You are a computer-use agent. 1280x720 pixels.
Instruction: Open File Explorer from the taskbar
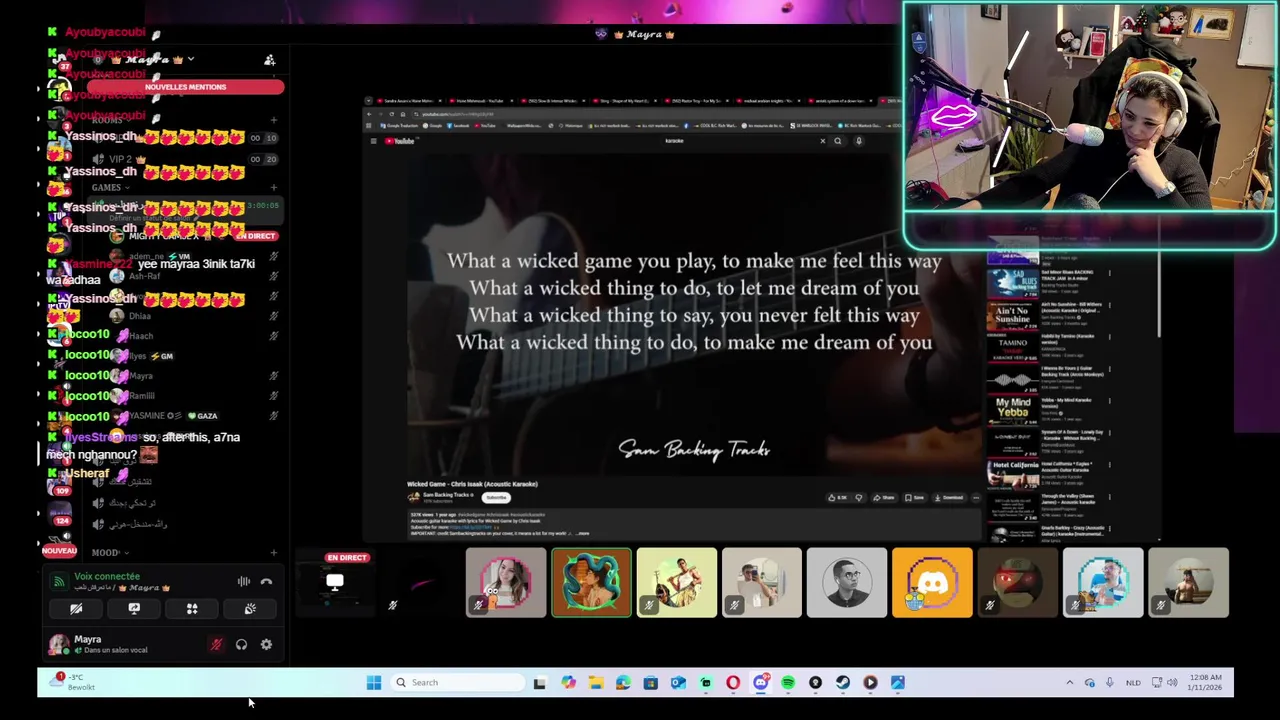(596, 683)
